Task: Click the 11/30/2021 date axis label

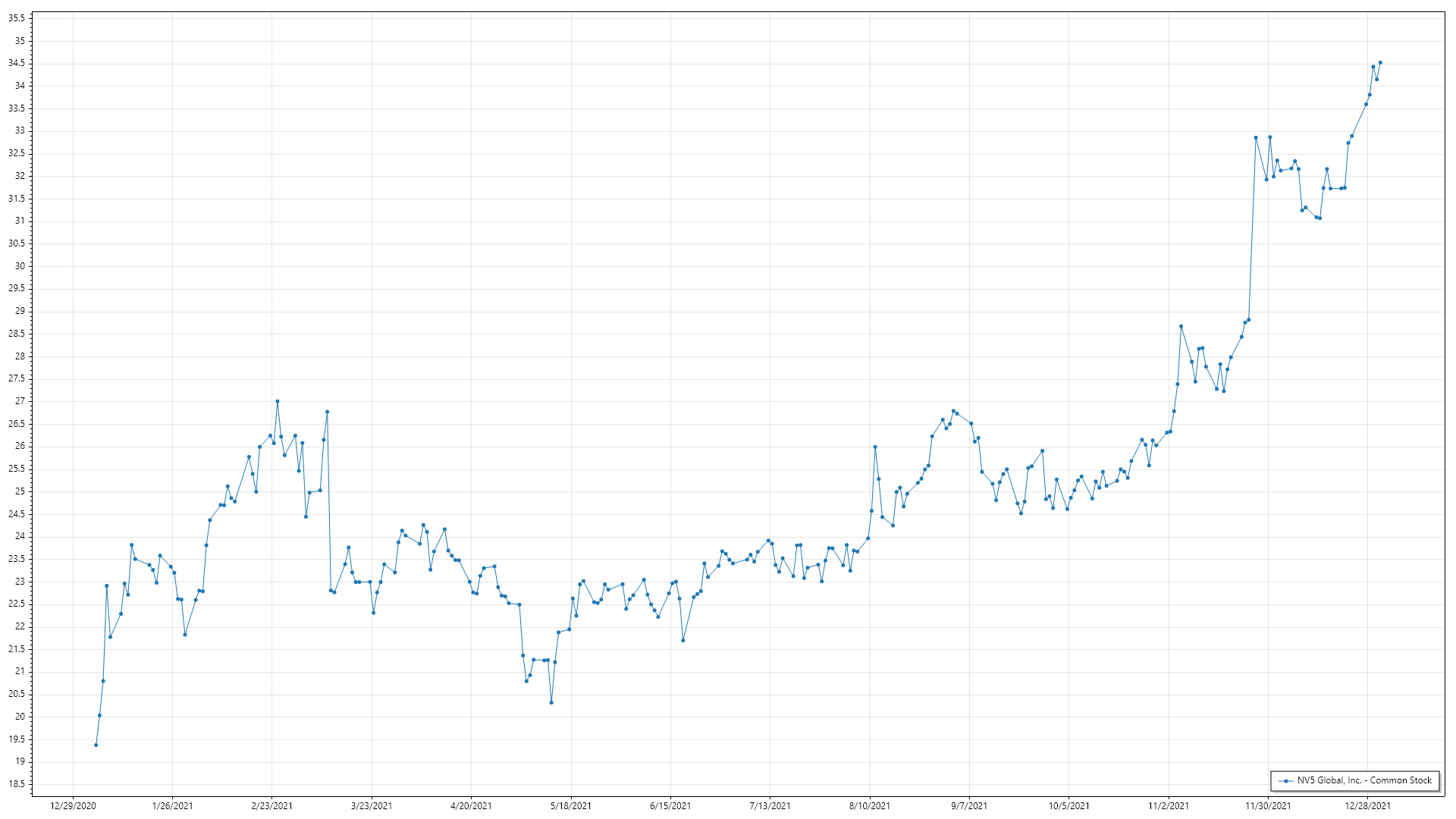Action: click(1269, 805)
